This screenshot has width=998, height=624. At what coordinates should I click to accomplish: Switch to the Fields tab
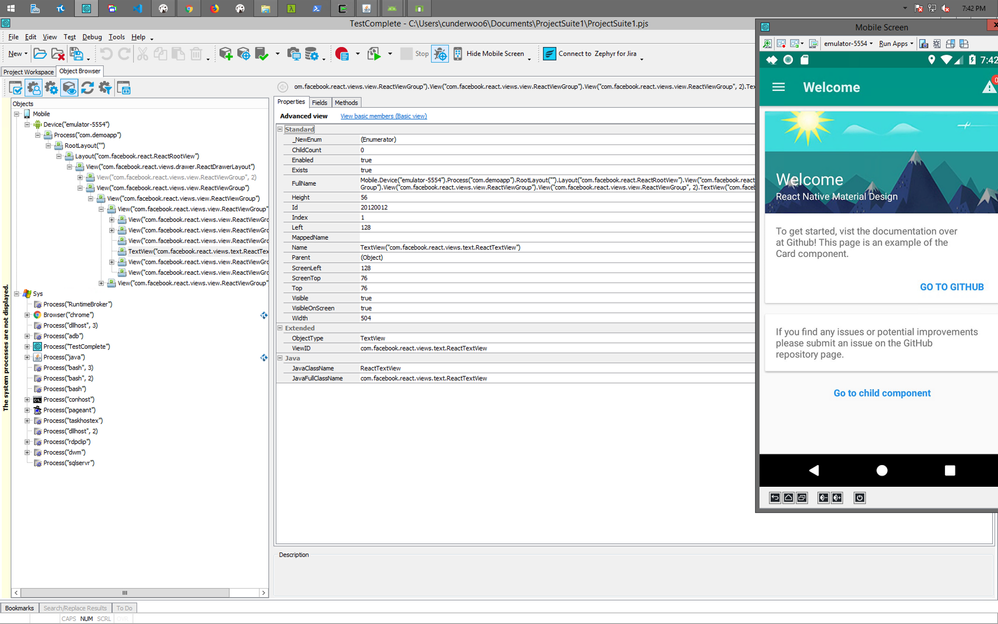[x=320, y=103]
